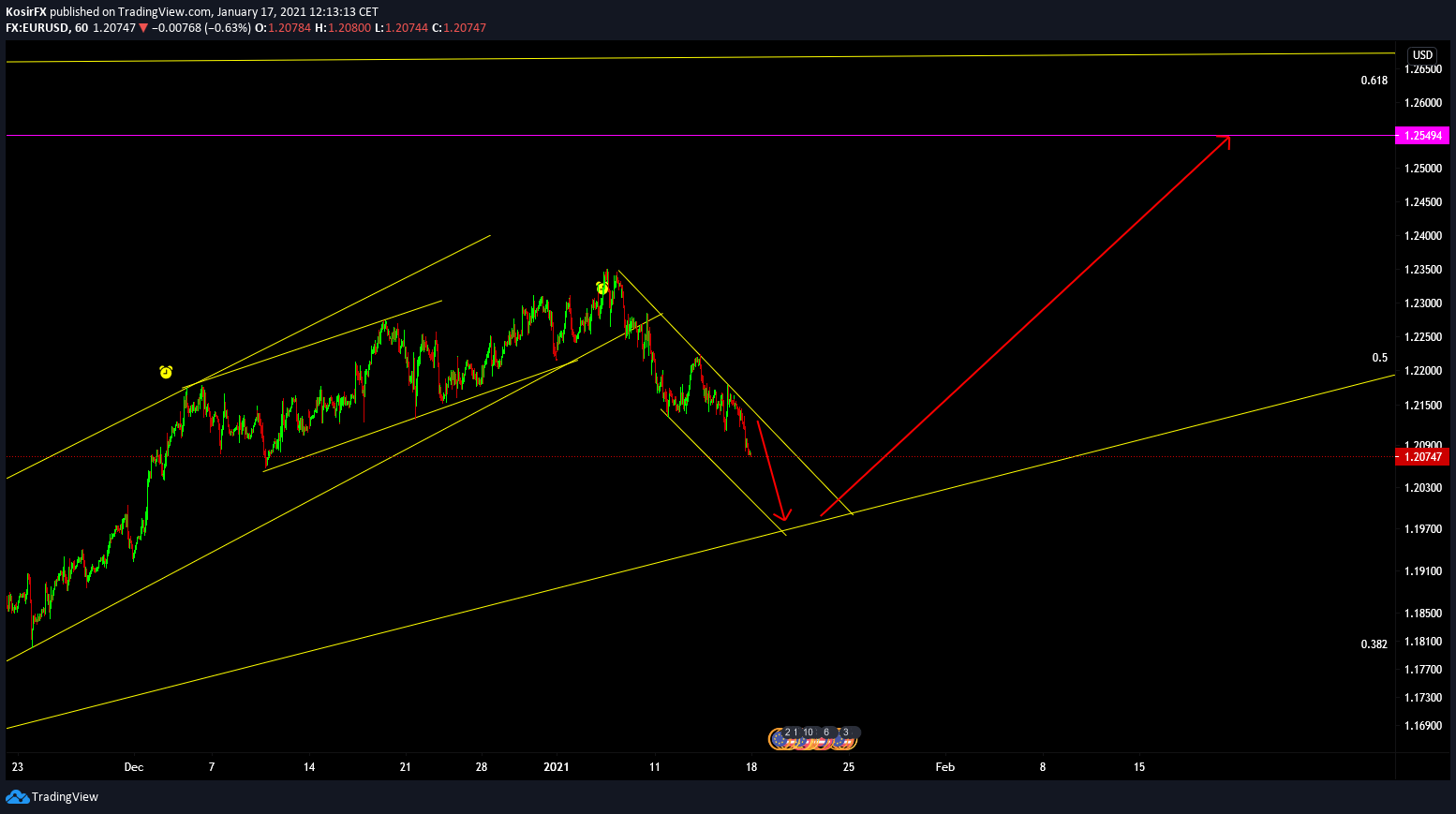Click the 1.25000 price axis label
Viewport: 1456px width, 814px height.
[1423, 169]
